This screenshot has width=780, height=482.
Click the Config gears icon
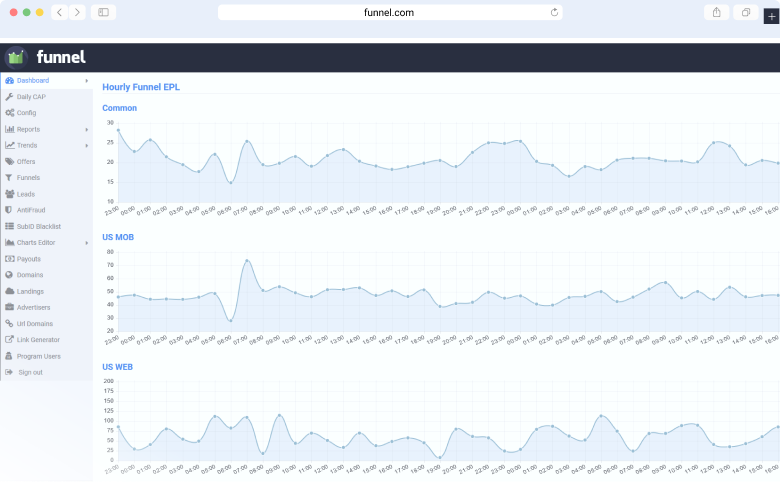(9, 113)
